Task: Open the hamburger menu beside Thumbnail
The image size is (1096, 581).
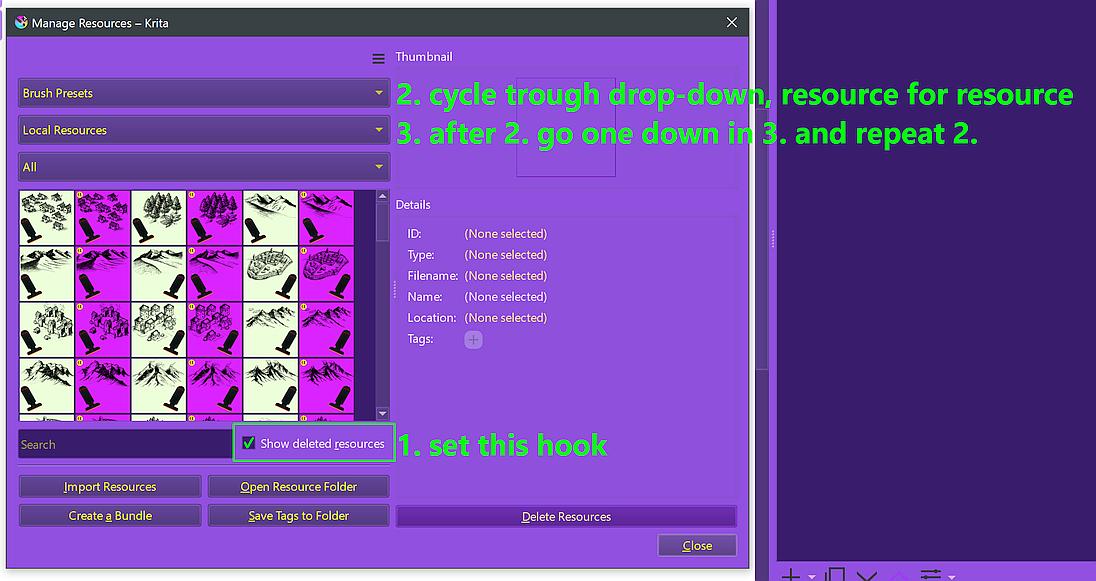Action: (378, 59)
